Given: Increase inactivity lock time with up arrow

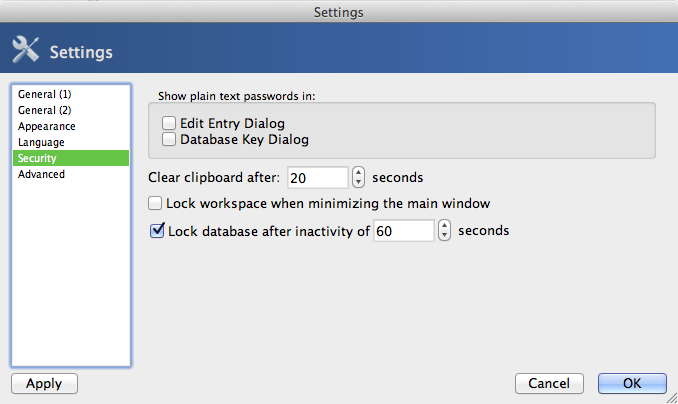Looking at the screenshot, I should (444, 225).
